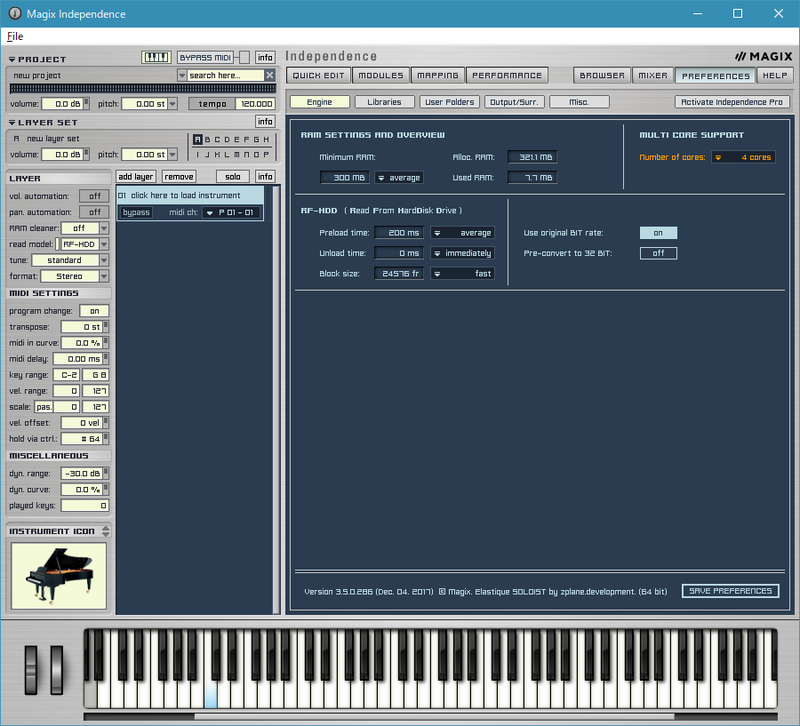
Task: Select layer set slot L
Action: coord(227,154)
